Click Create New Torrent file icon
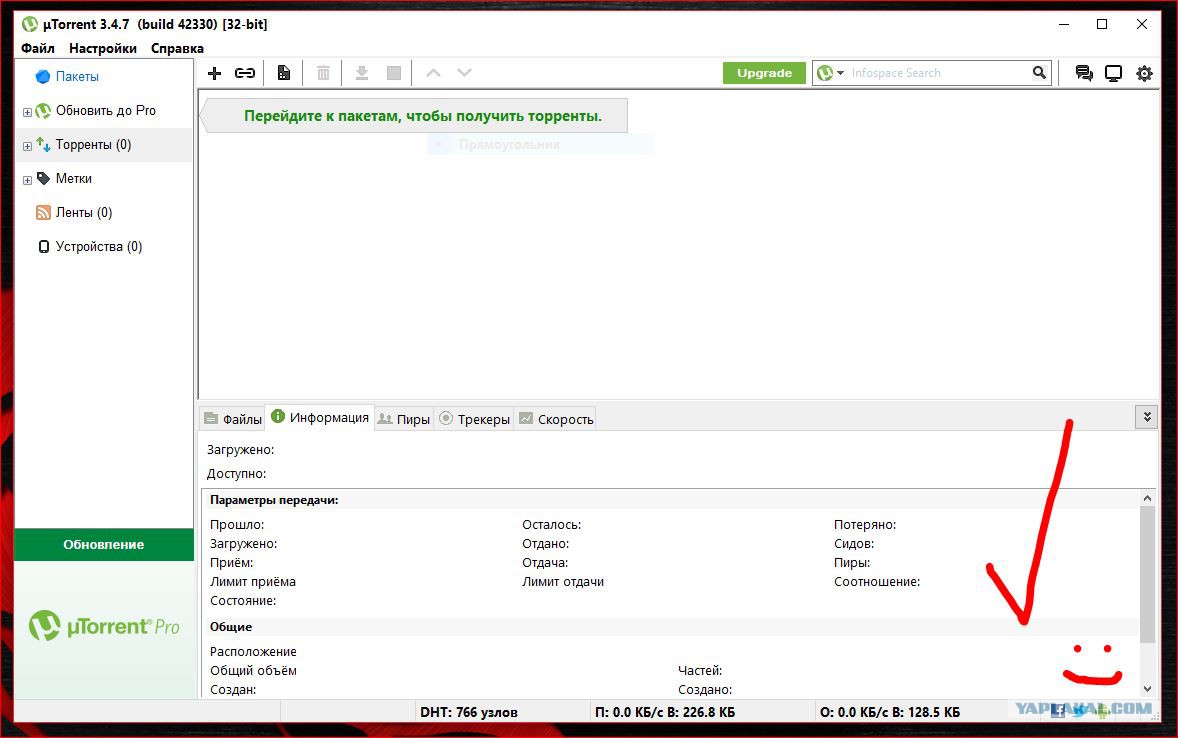This screenshot has height=738, width=1178. [x=283, y=73]
